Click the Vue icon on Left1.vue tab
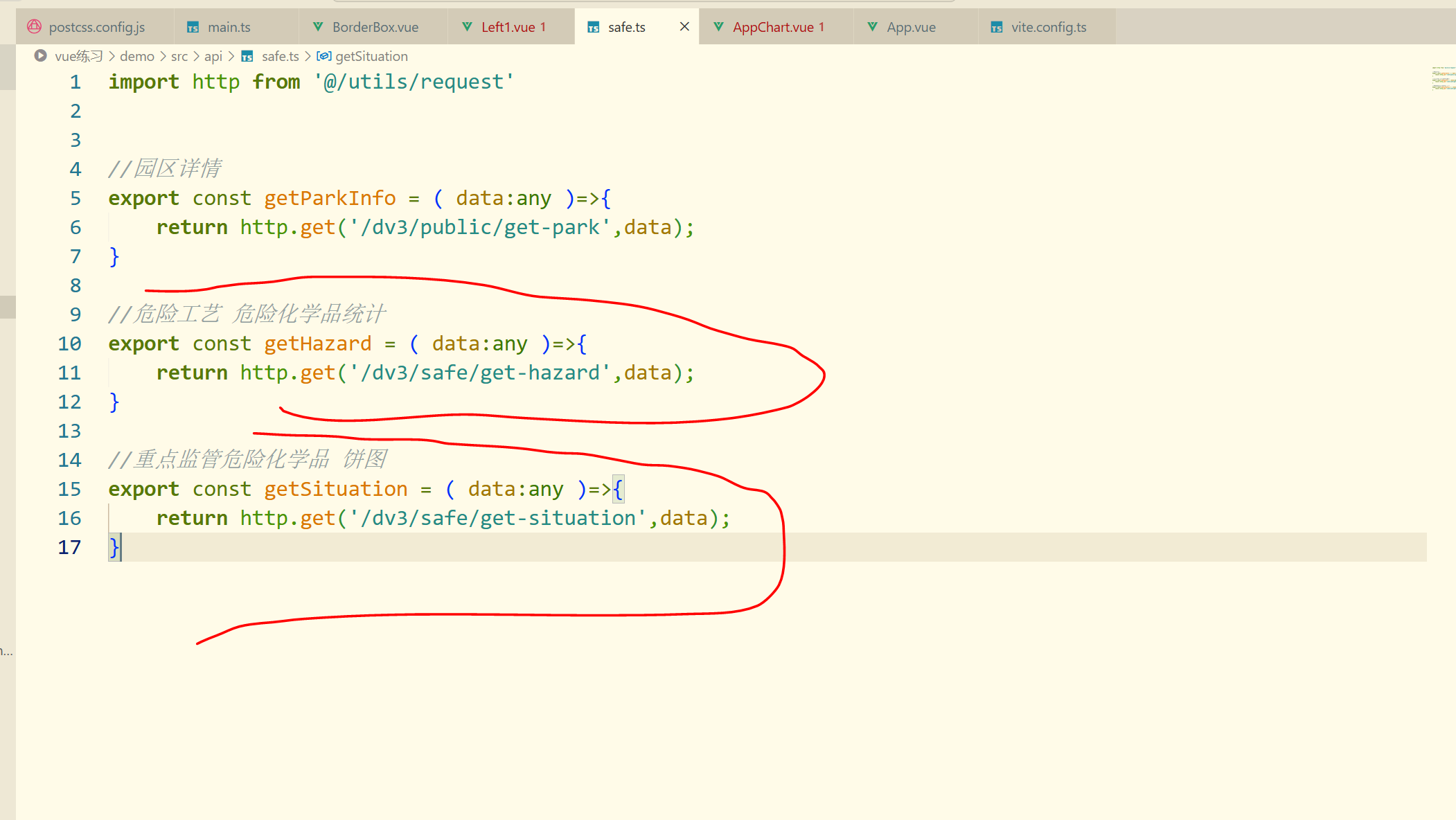 pos(468,26)
